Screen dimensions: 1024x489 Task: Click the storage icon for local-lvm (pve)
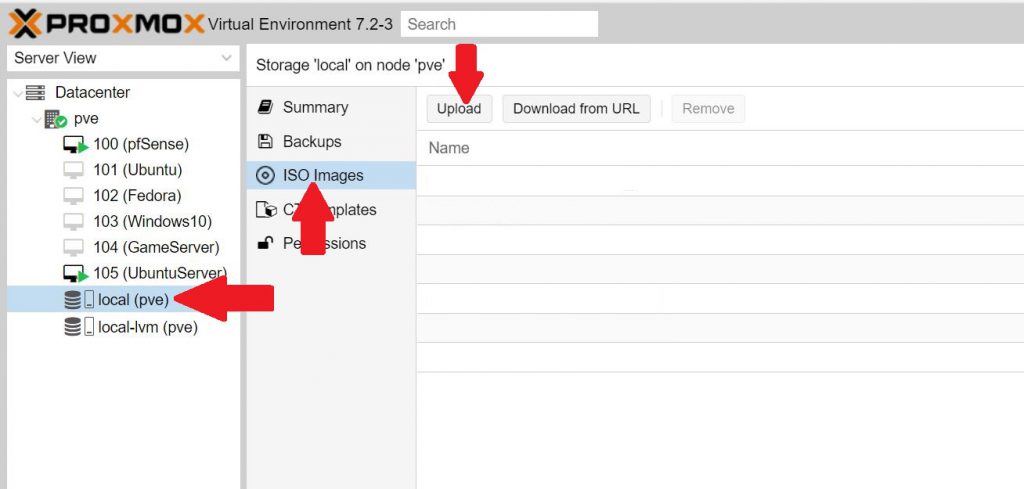pos(79,326)
